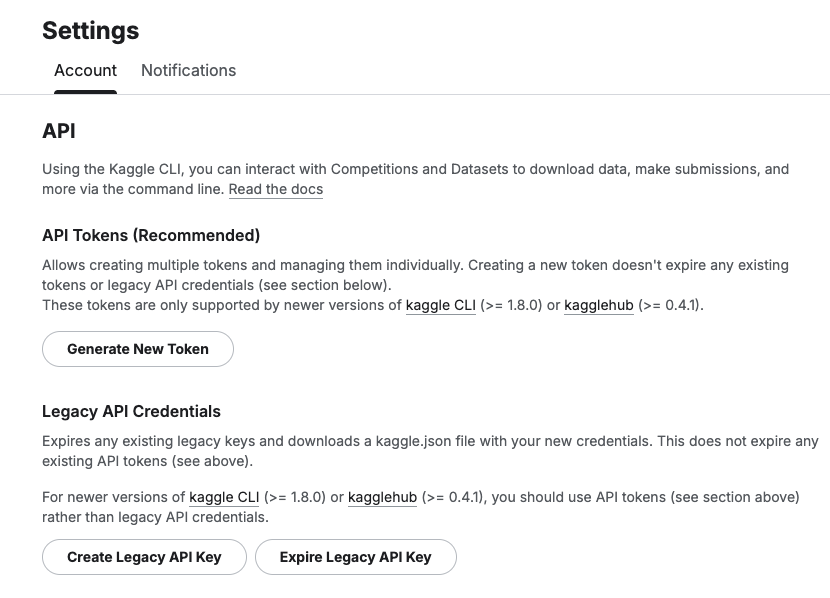The image size is (830, 598).
Task: Click the API section heading
Action: click(x=59, y=131)
